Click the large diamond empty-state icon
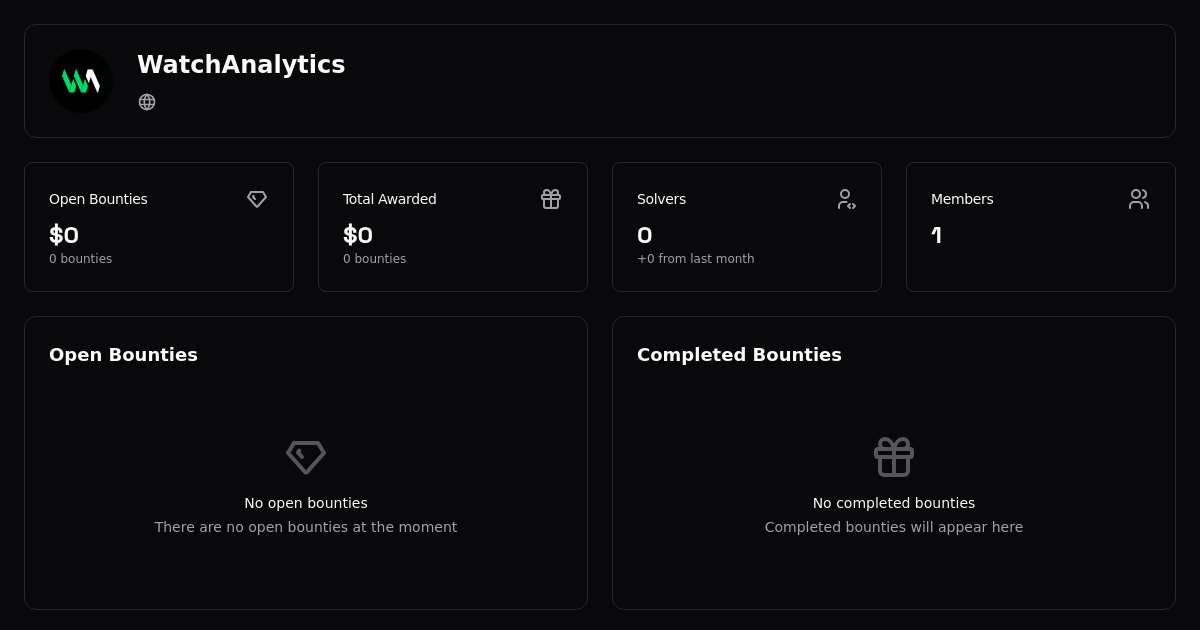1200x630 pixels. click(x=306, y=457)
